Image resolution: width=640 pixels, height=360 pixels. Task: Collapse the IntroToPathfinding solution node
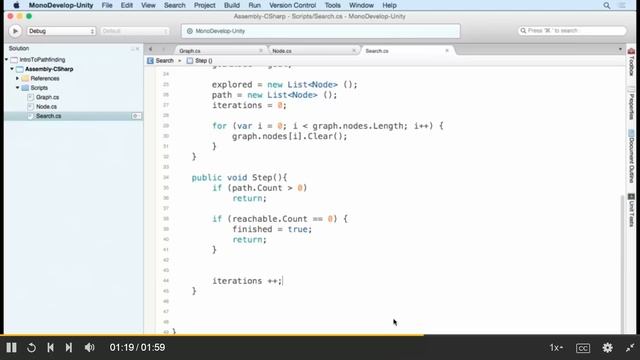[x=7, y=60]
